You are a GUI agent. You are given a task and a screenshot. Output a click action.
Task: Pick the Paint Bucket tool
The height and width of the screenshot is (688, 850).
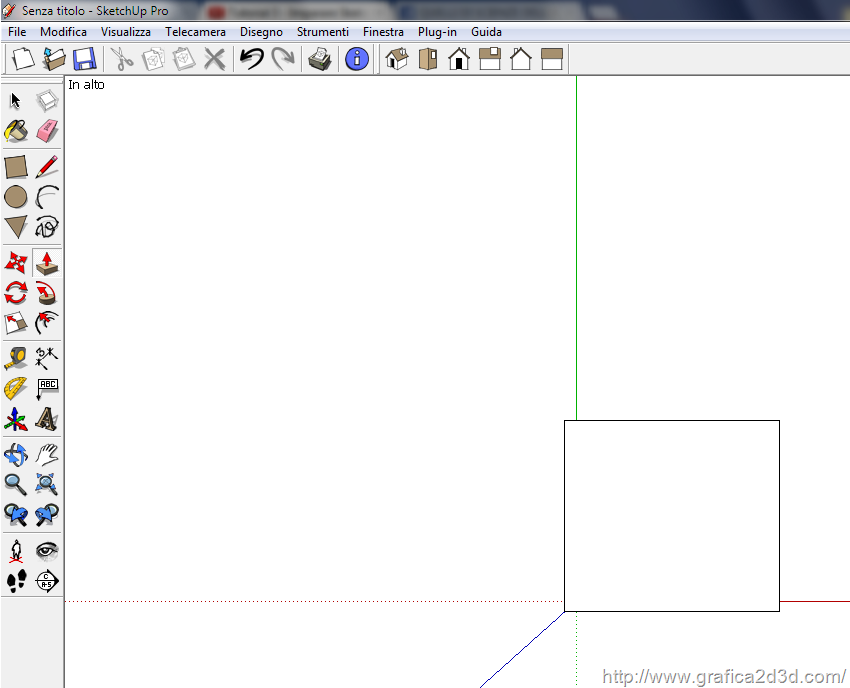pos(16,131)
